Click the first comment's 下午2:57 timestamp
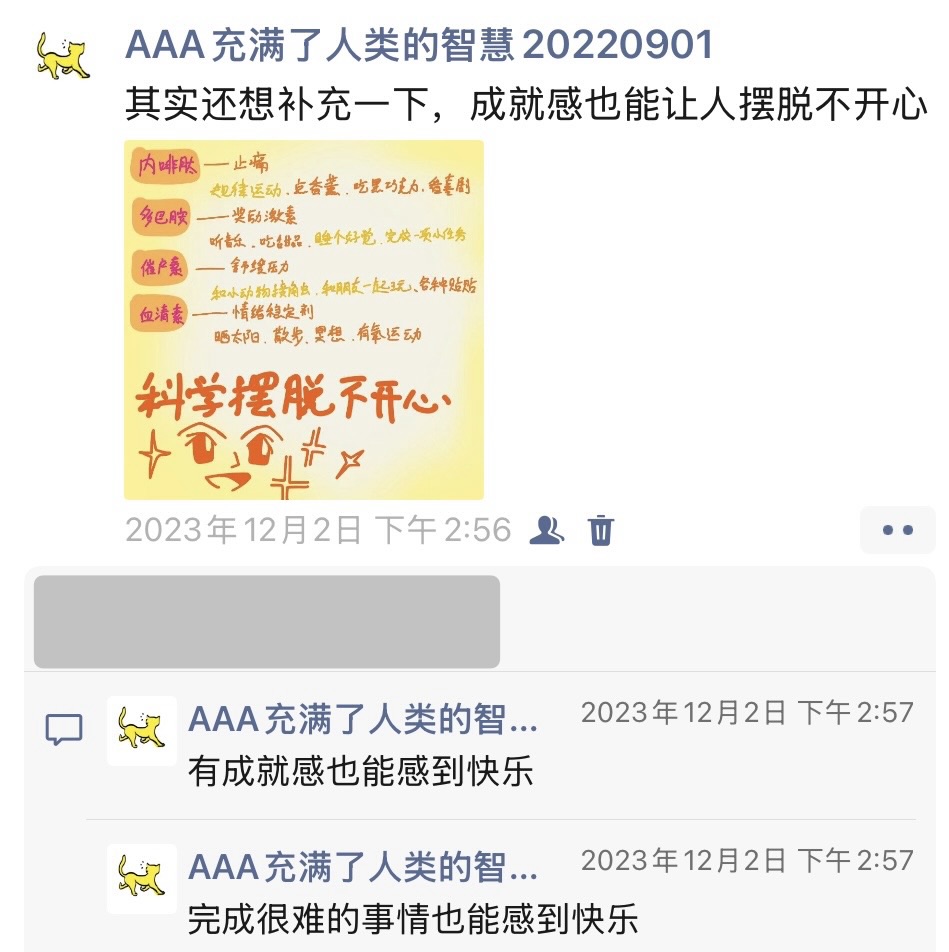Image resolution: width=949 pixels, height=952 pixels. tap(747, 712)
